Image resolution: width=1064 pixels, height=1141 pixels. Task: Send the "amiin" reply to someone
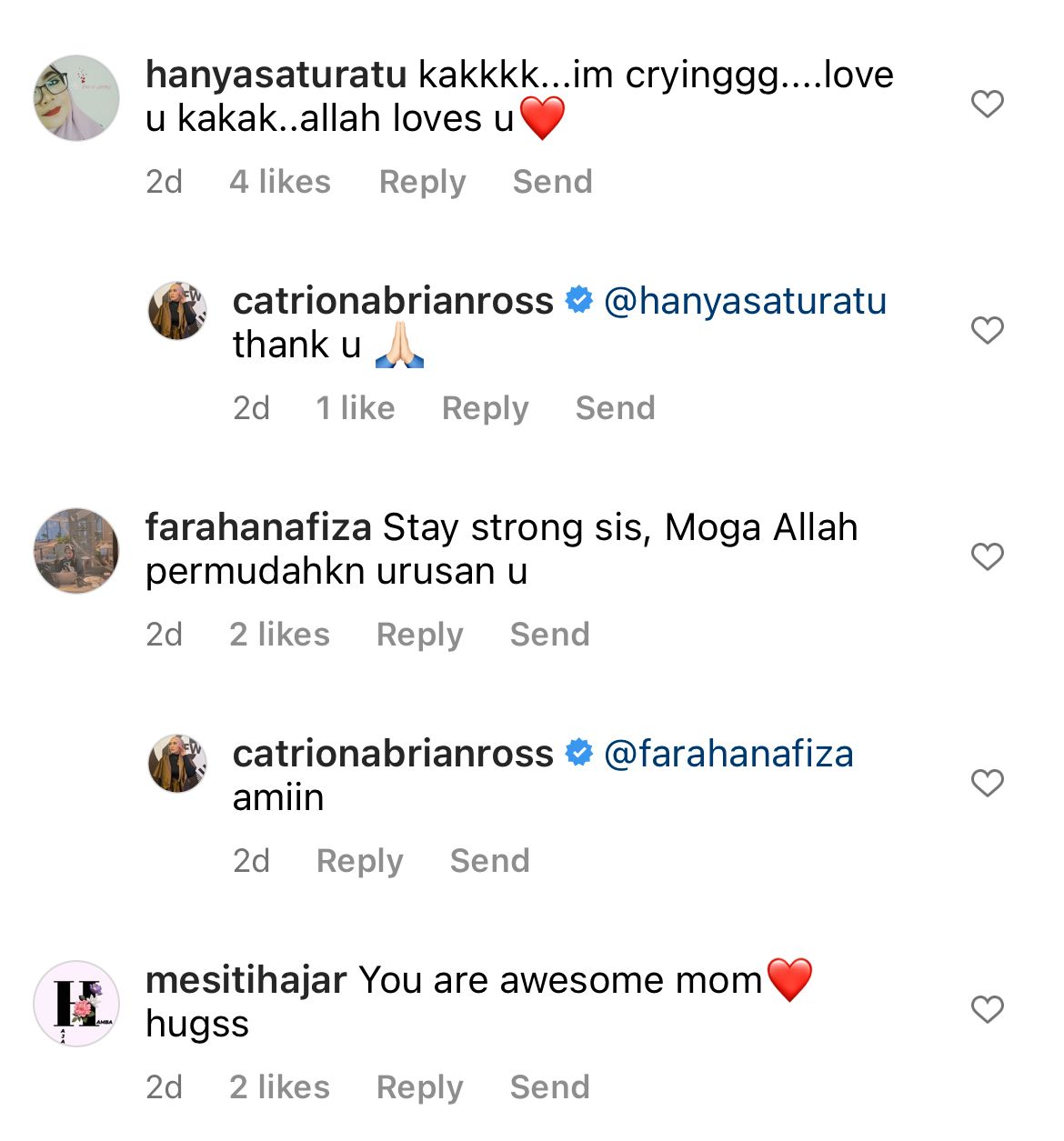point(489,861)
